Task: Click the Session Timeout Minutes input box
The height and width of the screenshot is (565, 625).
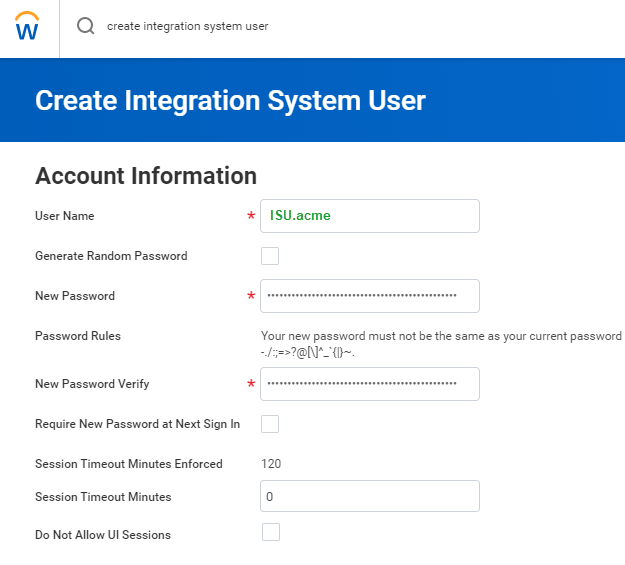Action: click(370, 496)
